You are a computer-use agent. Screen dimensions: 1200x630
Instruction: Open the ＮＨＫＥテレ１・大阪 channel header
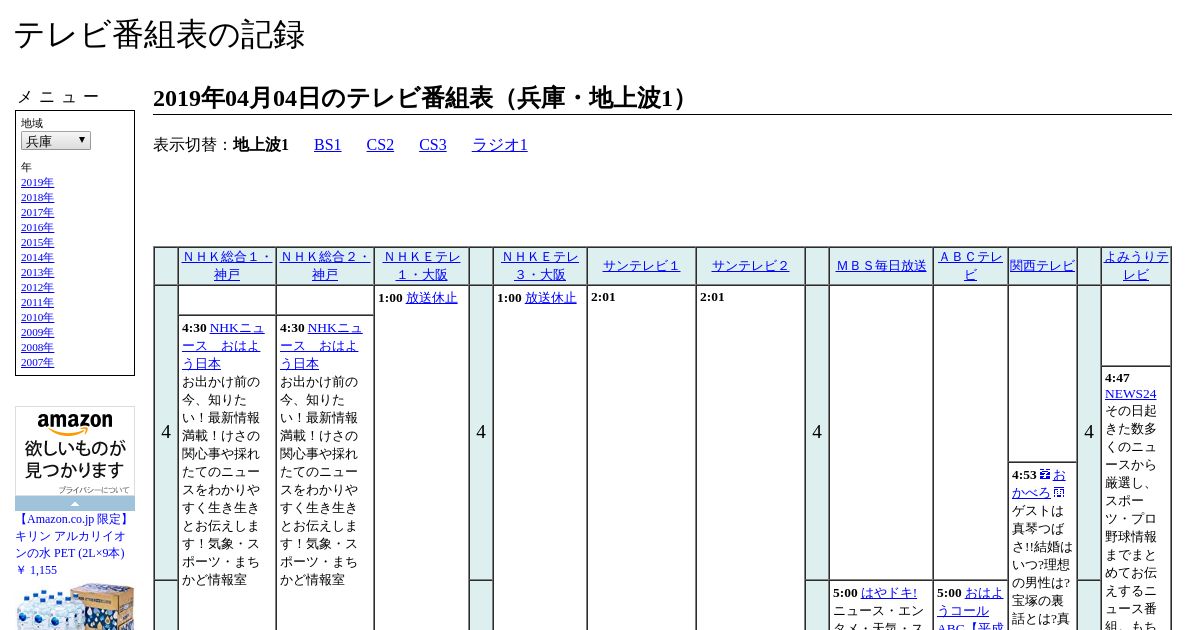click(x=422, y=266)
